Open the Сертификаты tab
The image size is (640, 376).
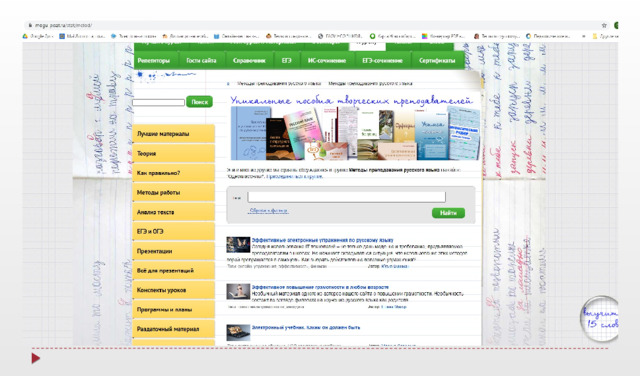(437, 60)
